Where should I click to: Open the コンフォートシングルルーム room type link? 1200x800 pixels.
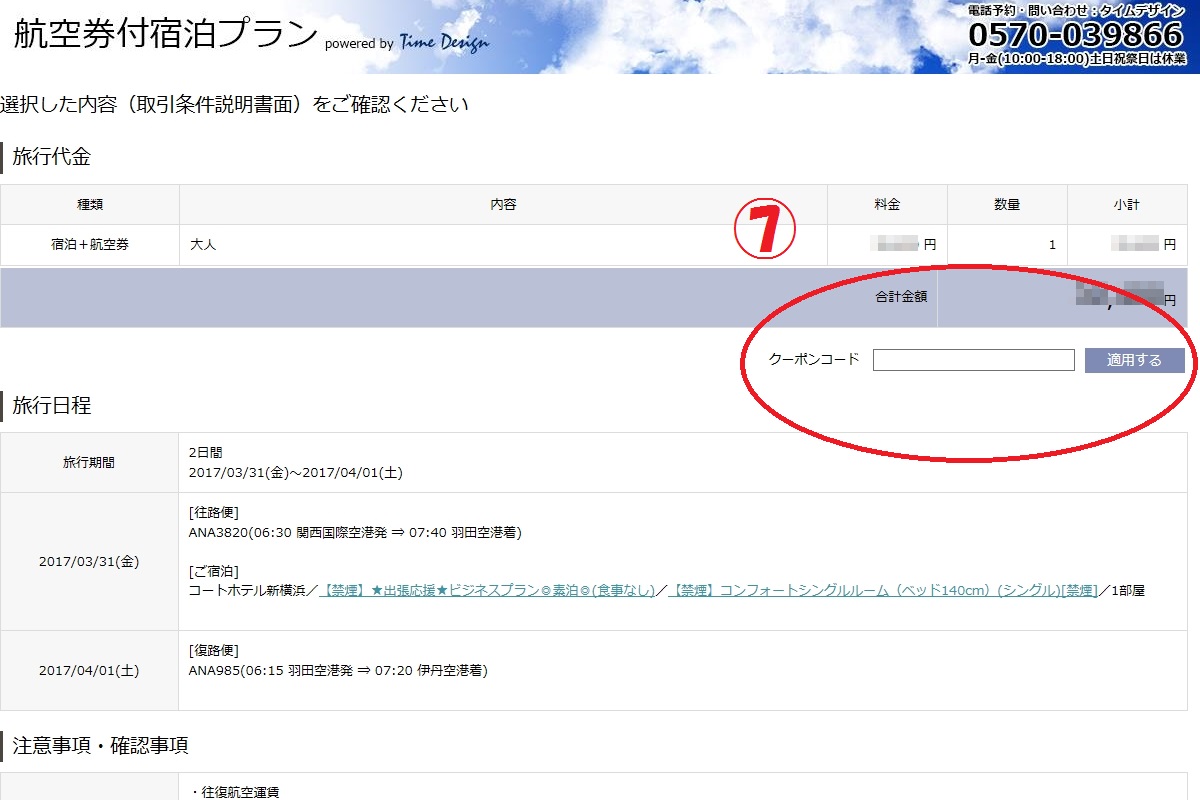[x=882, y=590]
